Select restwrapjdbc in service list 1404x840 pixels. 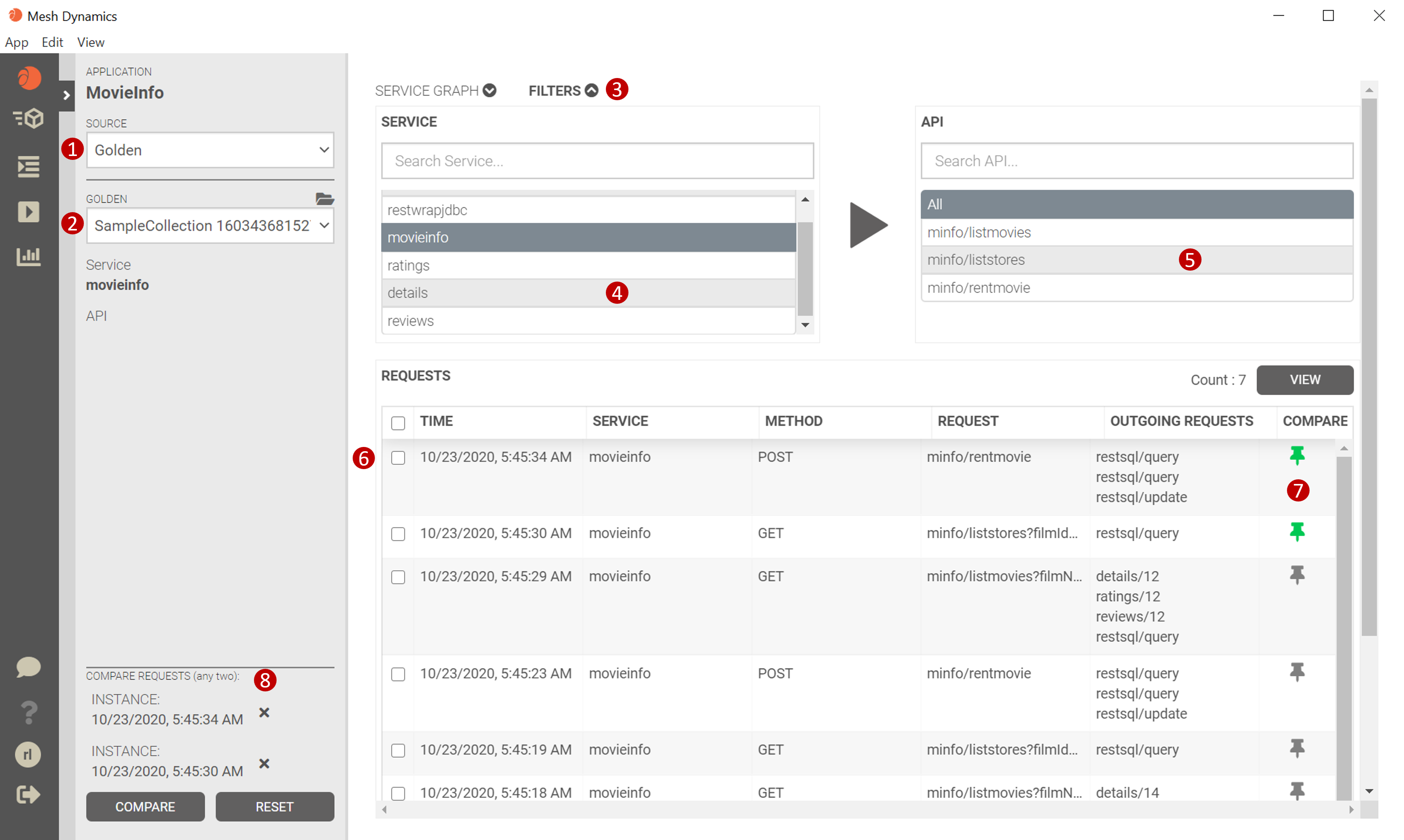click(x=589, y=210)
